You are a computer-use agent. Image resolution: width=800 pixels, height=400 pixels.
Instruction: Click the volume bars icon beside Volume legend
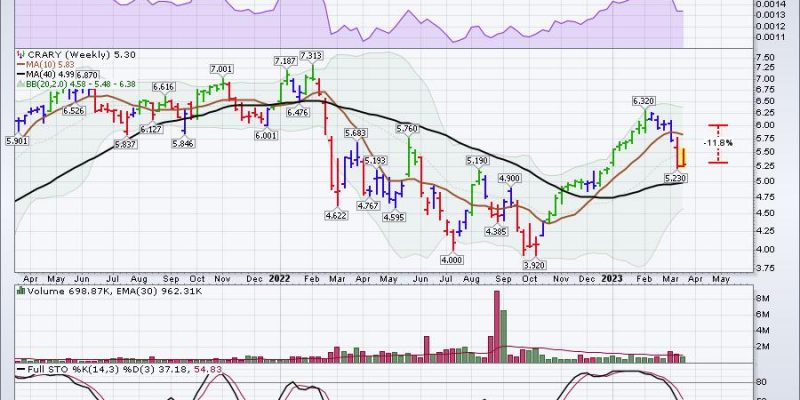tap(21, 290)
